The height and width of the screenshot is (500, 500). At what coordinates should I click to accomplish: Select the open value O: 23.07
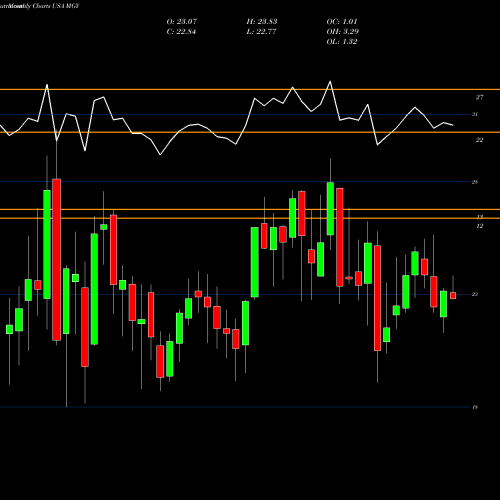pyautogui.click(x=182, y=22)
